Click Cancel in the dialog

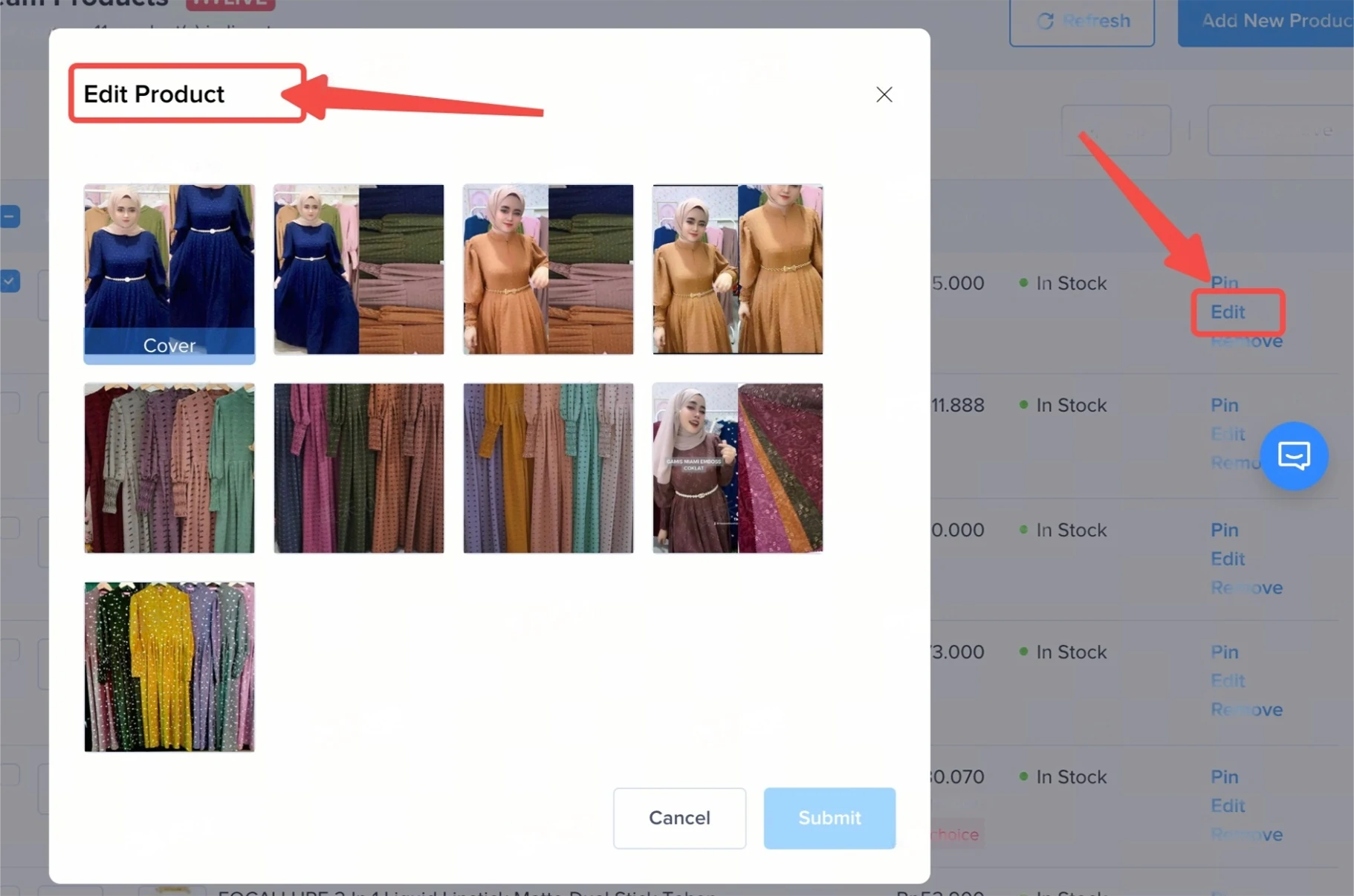coord(679,818)
